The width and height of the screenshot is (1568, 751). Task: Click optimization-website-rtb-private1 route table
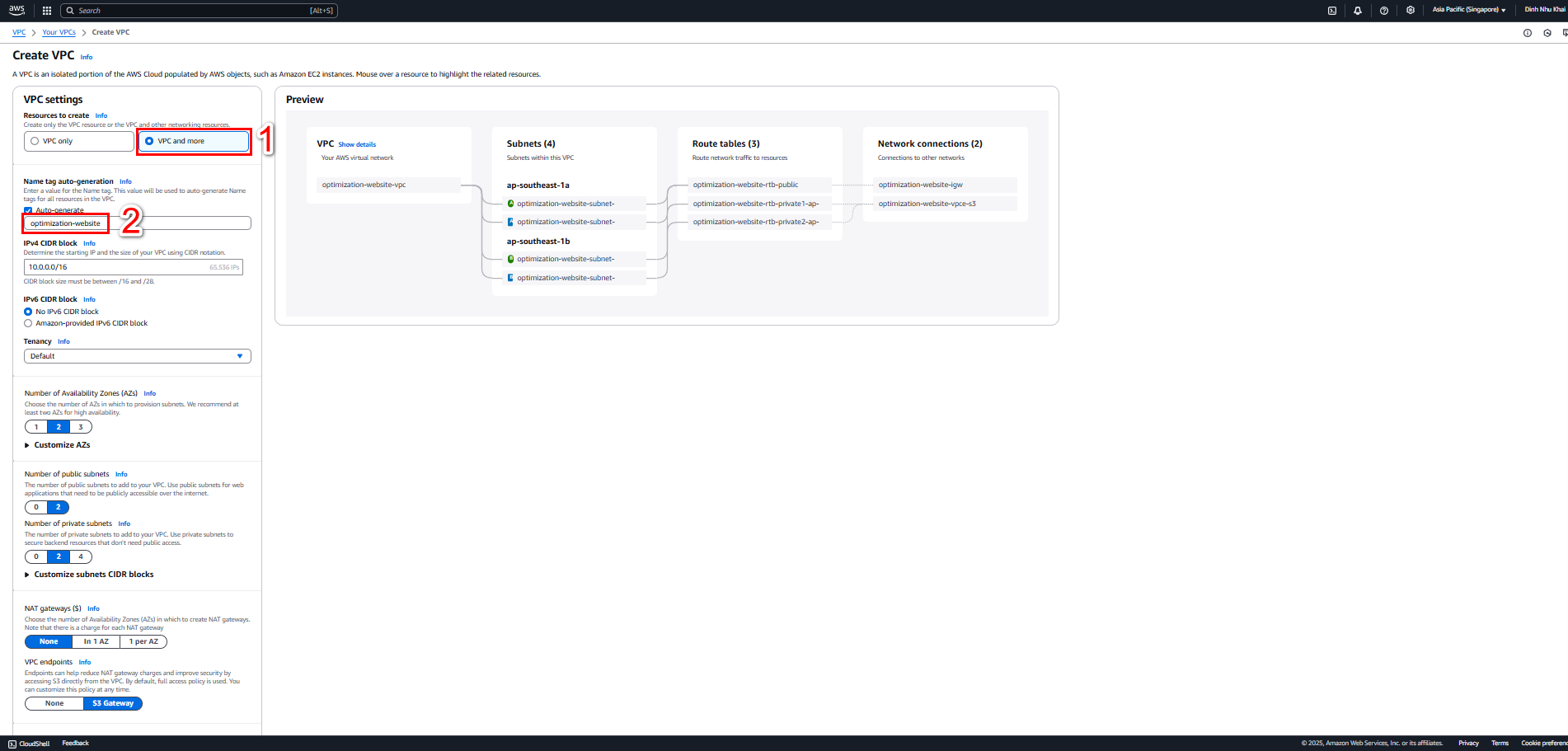pyautogui.click(x=759, y=204)
